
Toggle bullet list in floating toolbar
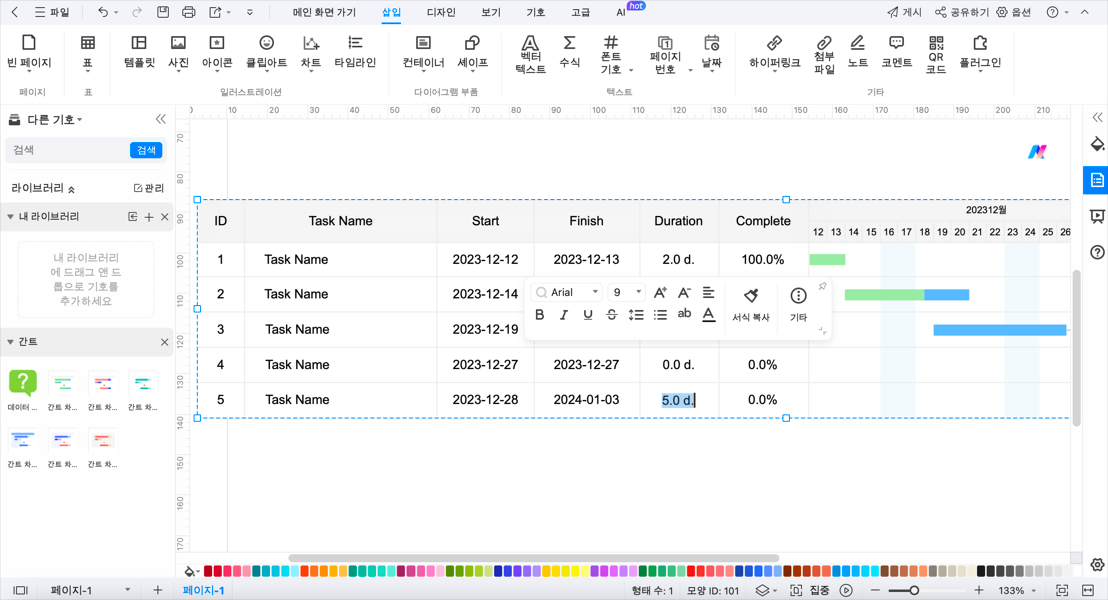pyautogui.click(x=660, y=315)
